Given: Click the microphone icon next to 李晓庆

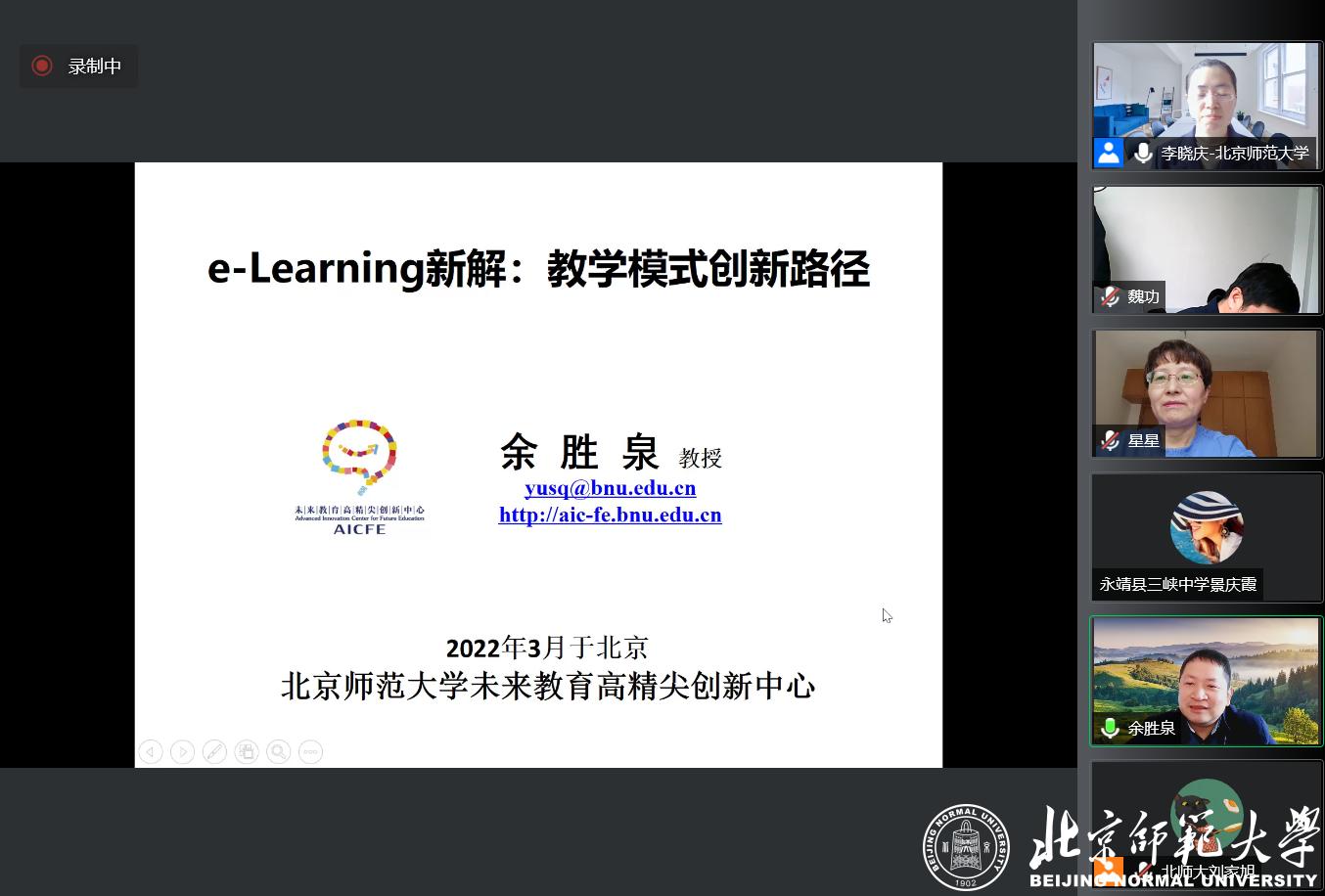Looking at the screenshot, I should click(x=1142, y=153).
